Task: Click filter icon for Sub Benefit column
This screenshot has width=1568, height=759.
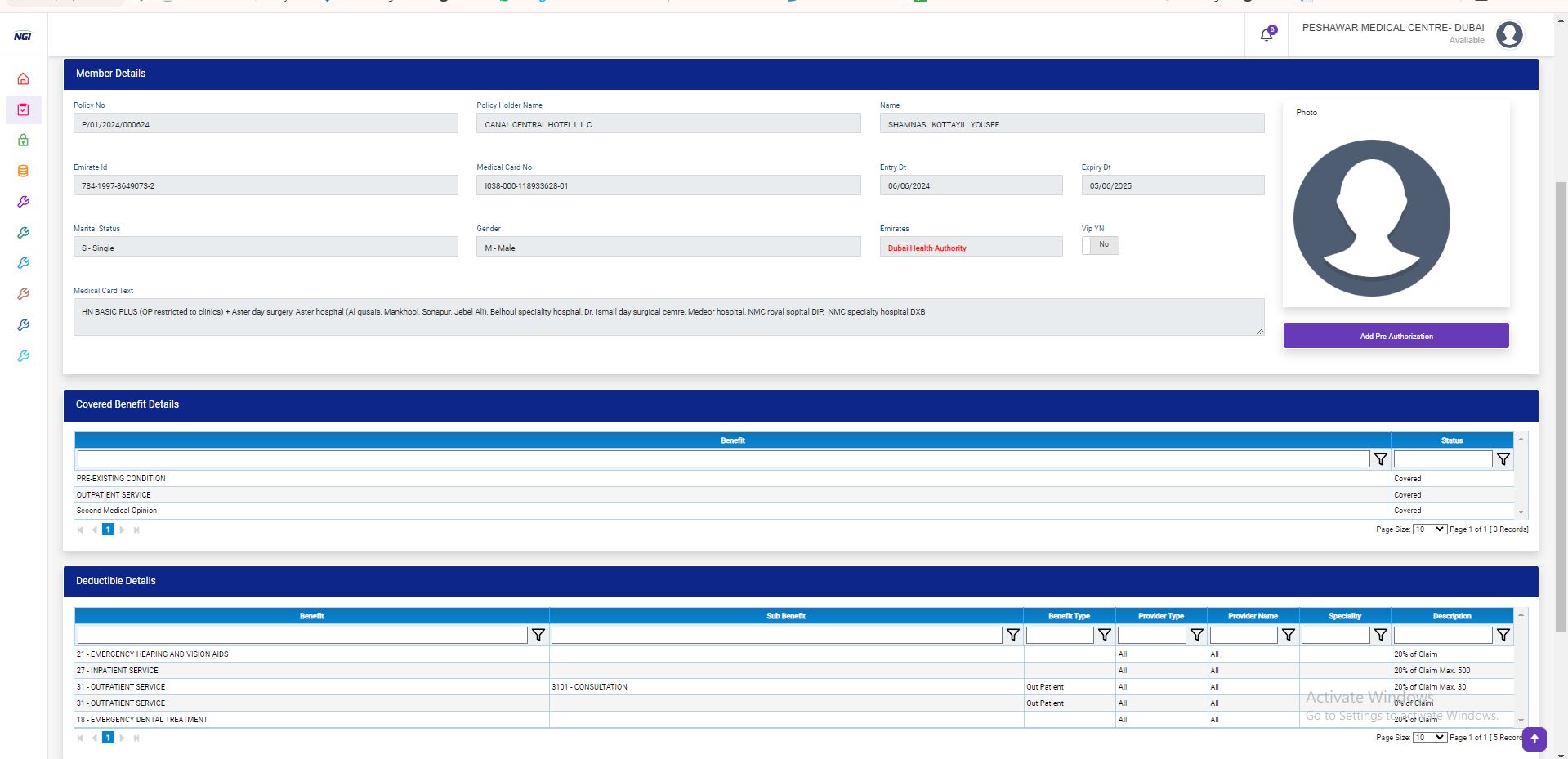Action: [1012, 635]
